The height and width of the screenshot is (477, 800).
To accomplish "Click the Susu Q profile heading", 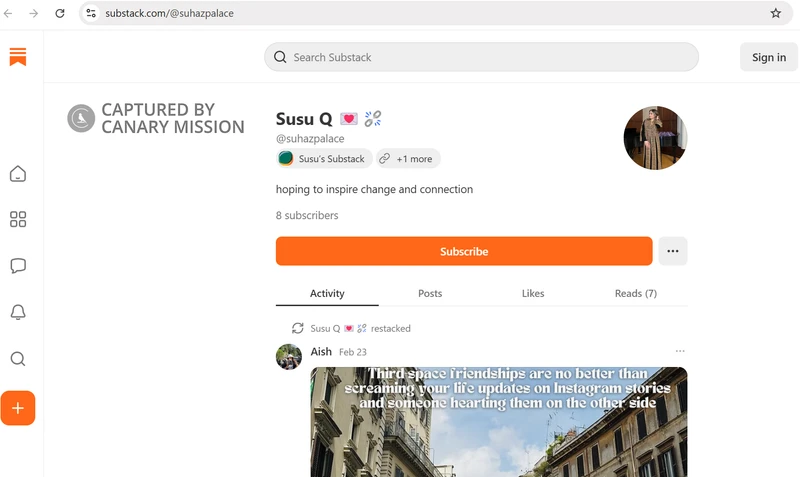I will pyautogui.click(x=304, y=119).
